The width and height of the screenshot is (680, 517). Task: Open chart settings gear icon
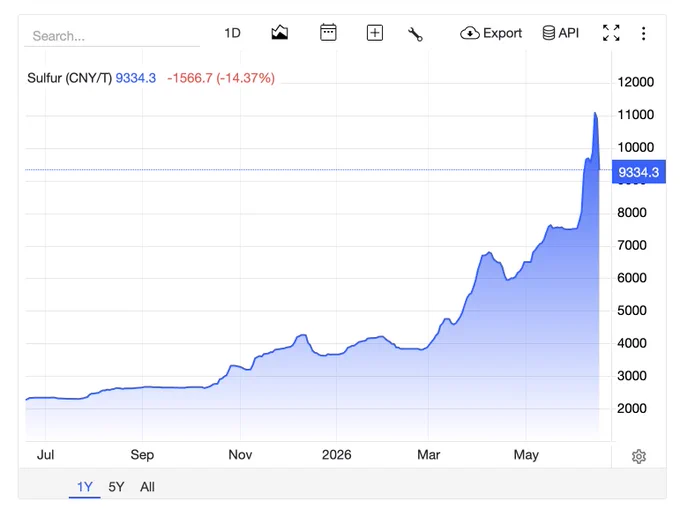pyautogui.click(x=639, y=456)
